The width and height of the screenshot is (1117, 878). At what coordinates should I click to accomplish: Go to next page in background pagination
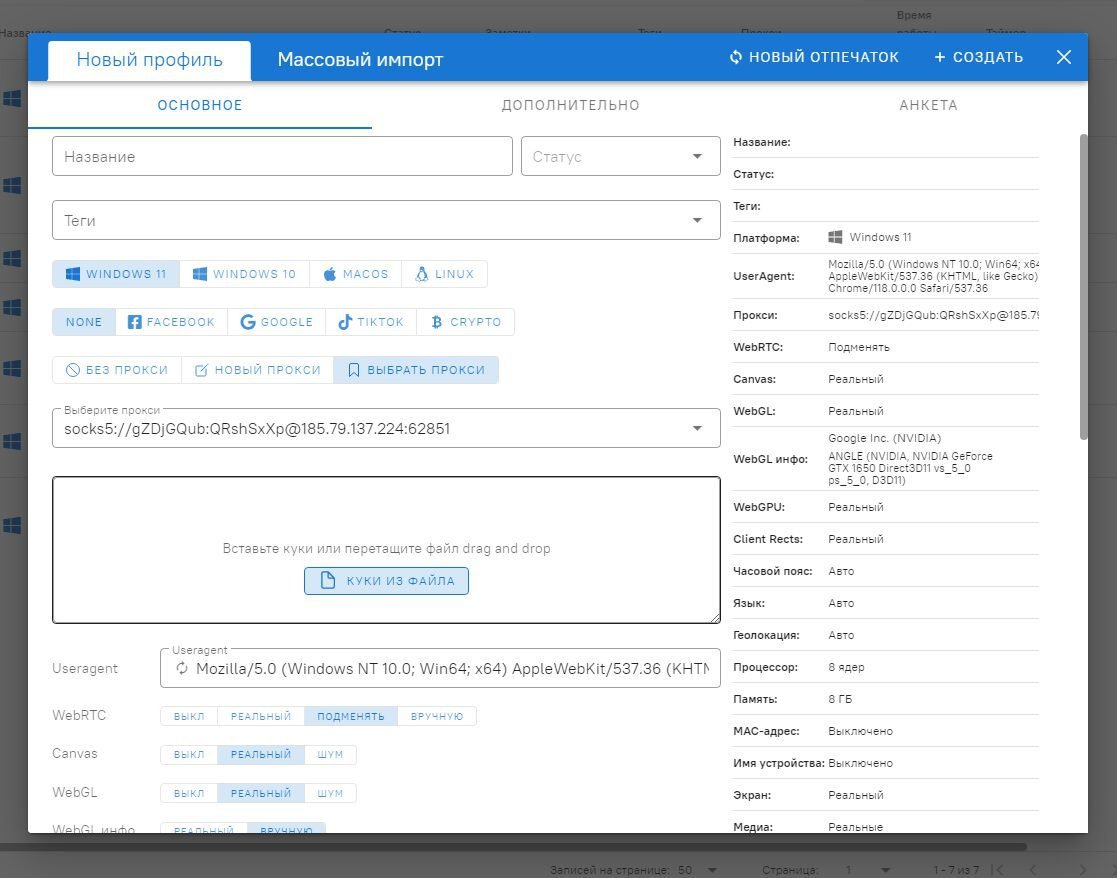point(1082,870)
